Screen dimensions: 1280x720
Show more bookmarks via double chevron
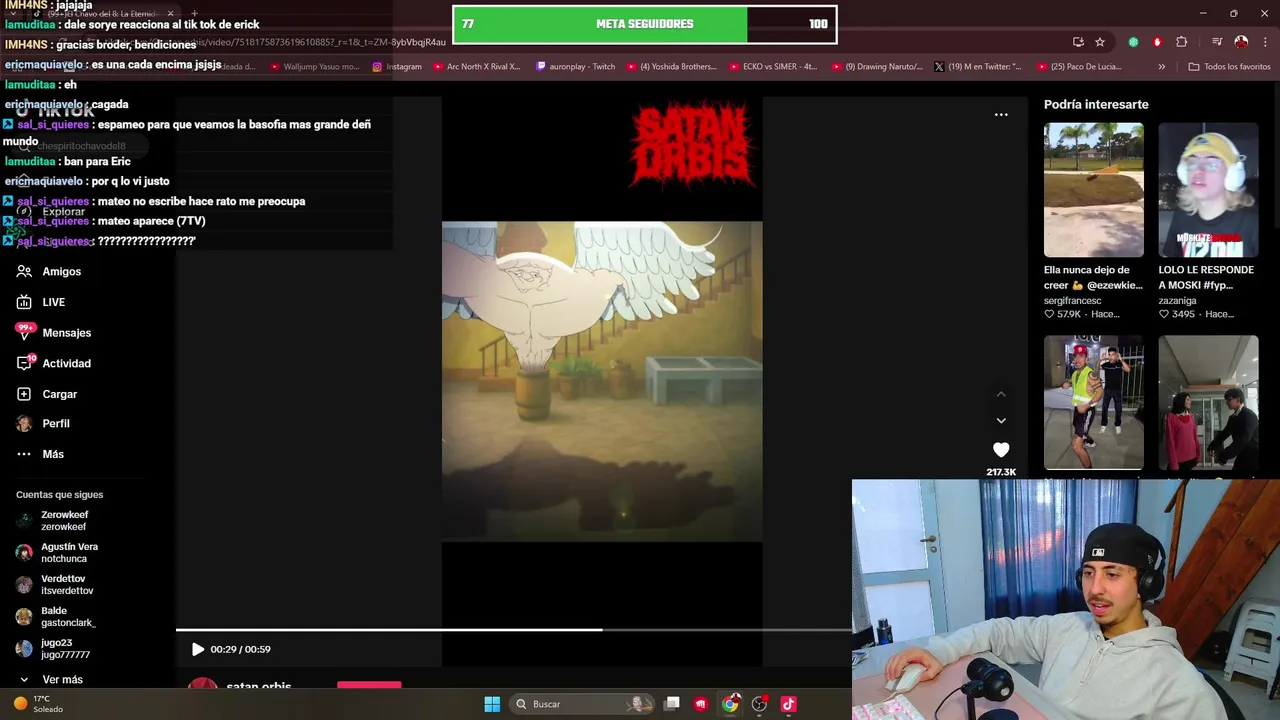pyautogui.click(x=1161, y=67)
